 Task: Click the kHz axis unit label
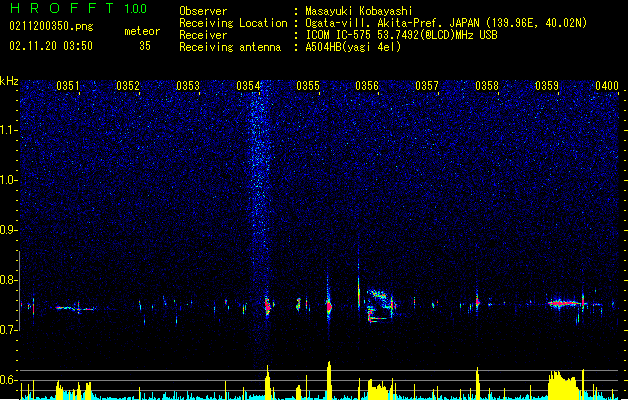pos(9,81)
